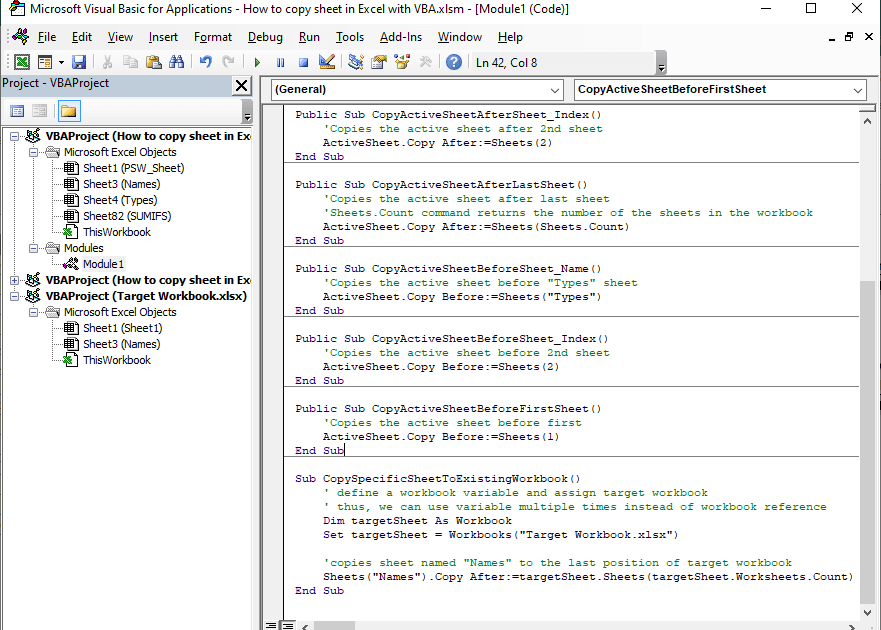Open Project Explorer toolbar icon

click(356, 62)
